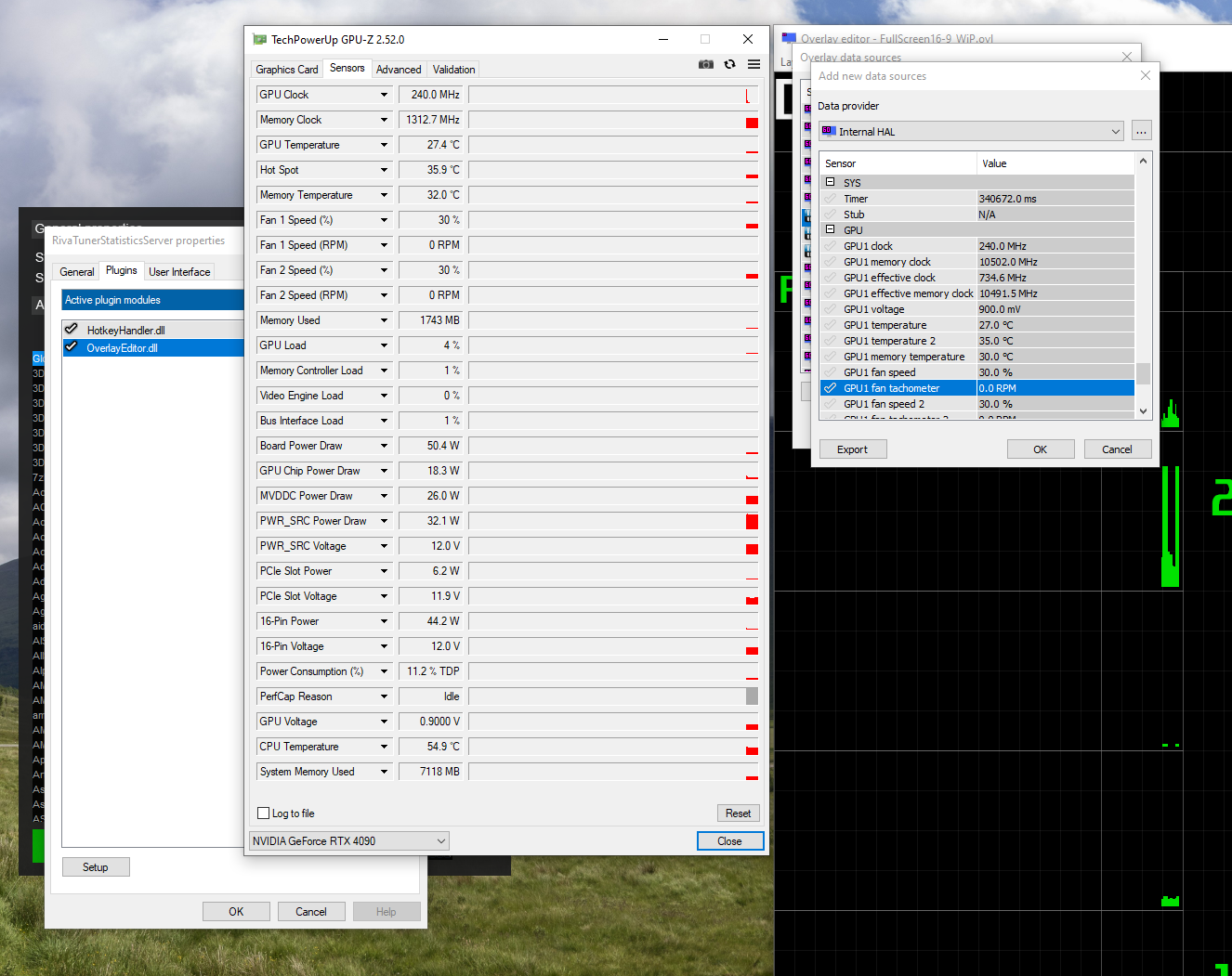Select the Active plugin modules header

pos(152,300)
